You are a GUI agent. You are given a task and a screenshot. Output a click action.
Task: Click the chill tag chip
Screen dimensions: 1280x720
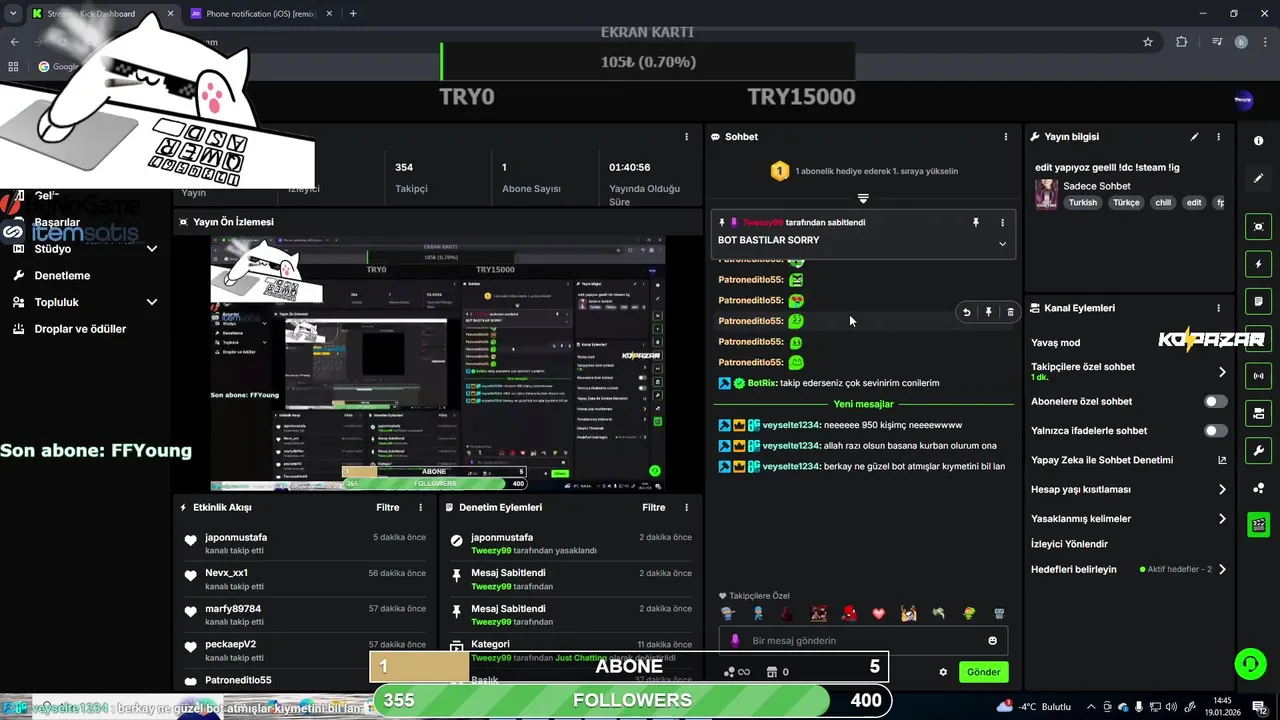1162,202
